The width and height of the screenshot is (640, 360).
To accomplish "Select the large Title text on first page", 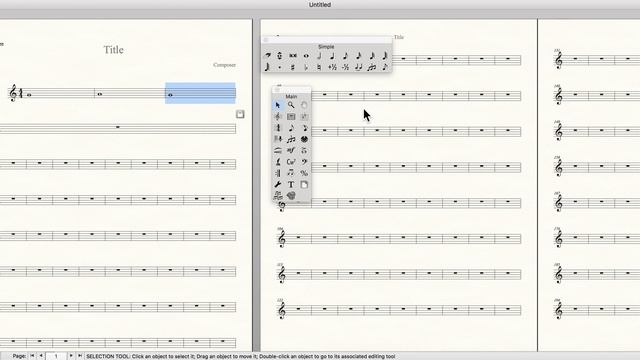I will [113, 50].
